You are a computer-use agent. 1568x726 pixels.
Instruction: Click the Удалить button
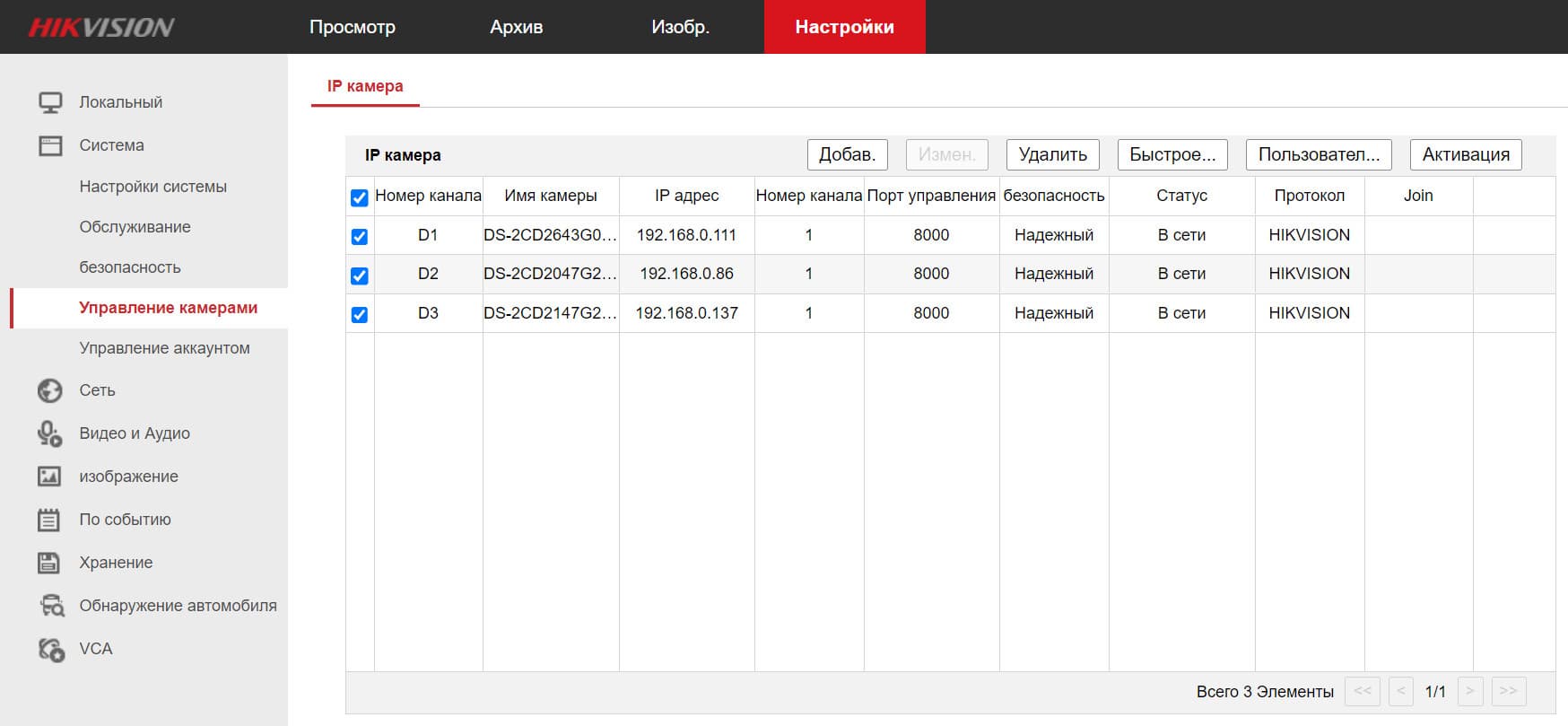[x=1052, y=154]
